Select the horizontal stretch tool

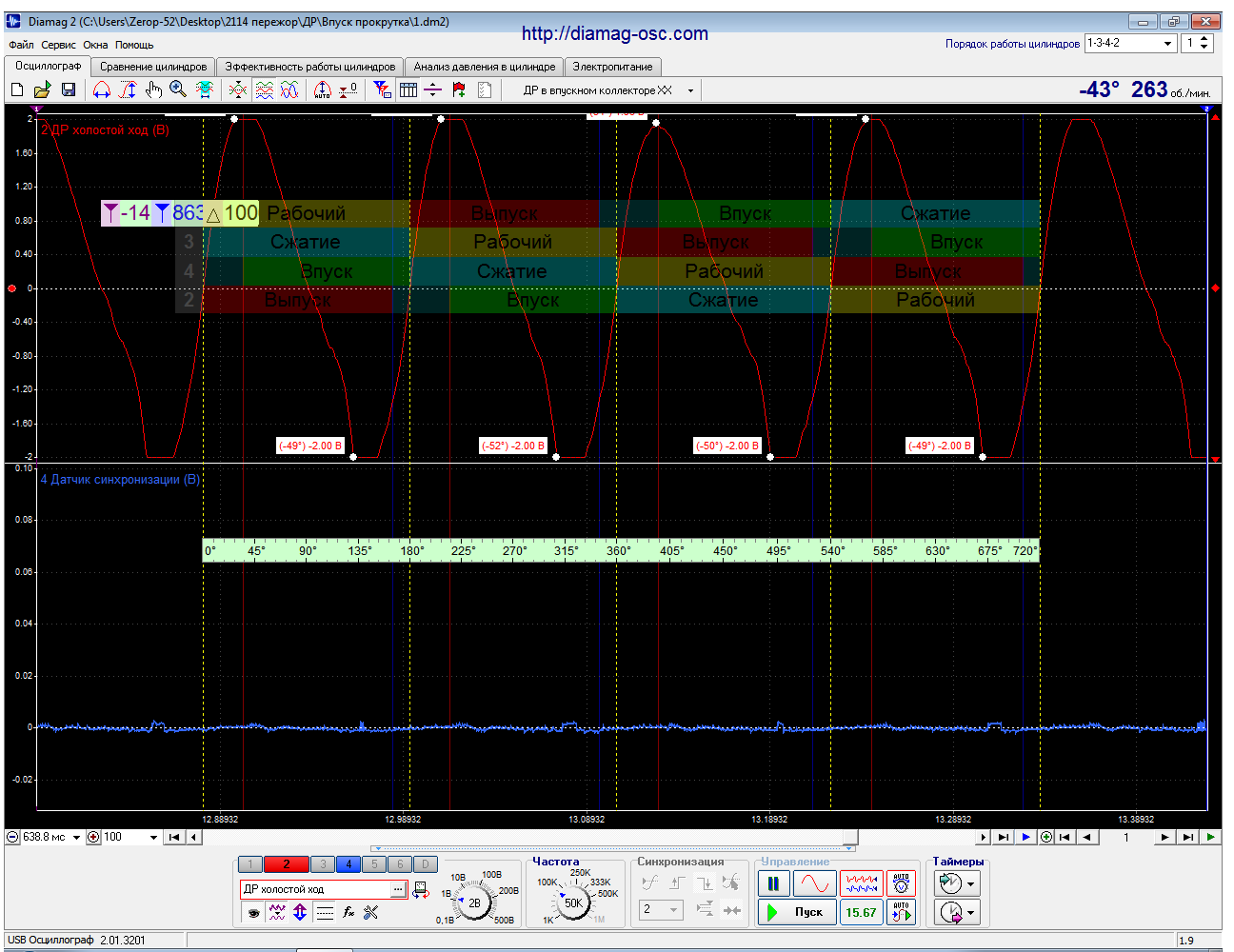point(102,89)
